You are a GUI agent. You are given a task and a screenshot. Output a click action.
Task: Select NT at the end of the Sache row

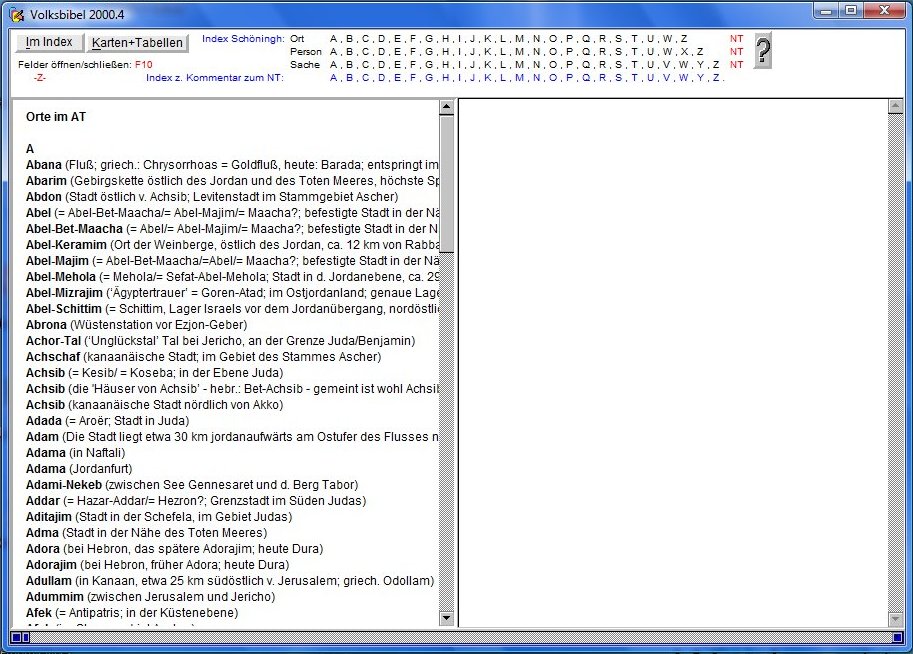pyautogui.click(x=737, y=64)
